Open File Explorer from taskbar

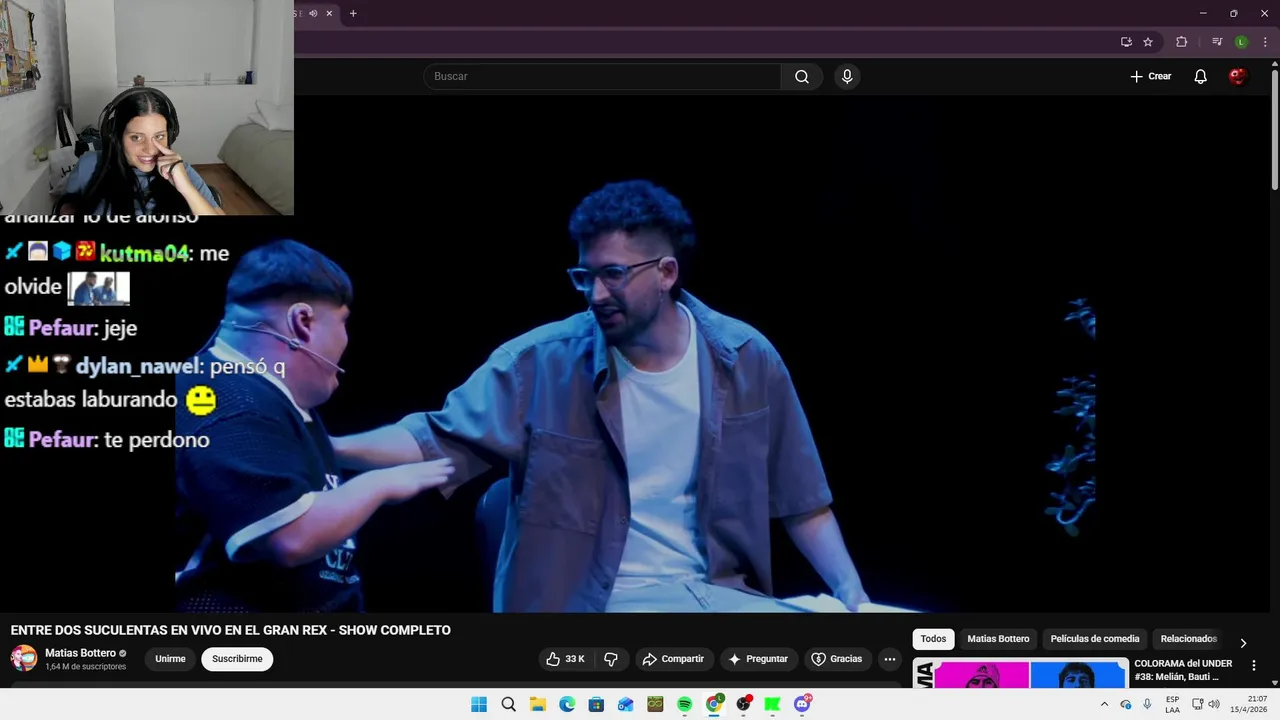click(x=537, y=704)
